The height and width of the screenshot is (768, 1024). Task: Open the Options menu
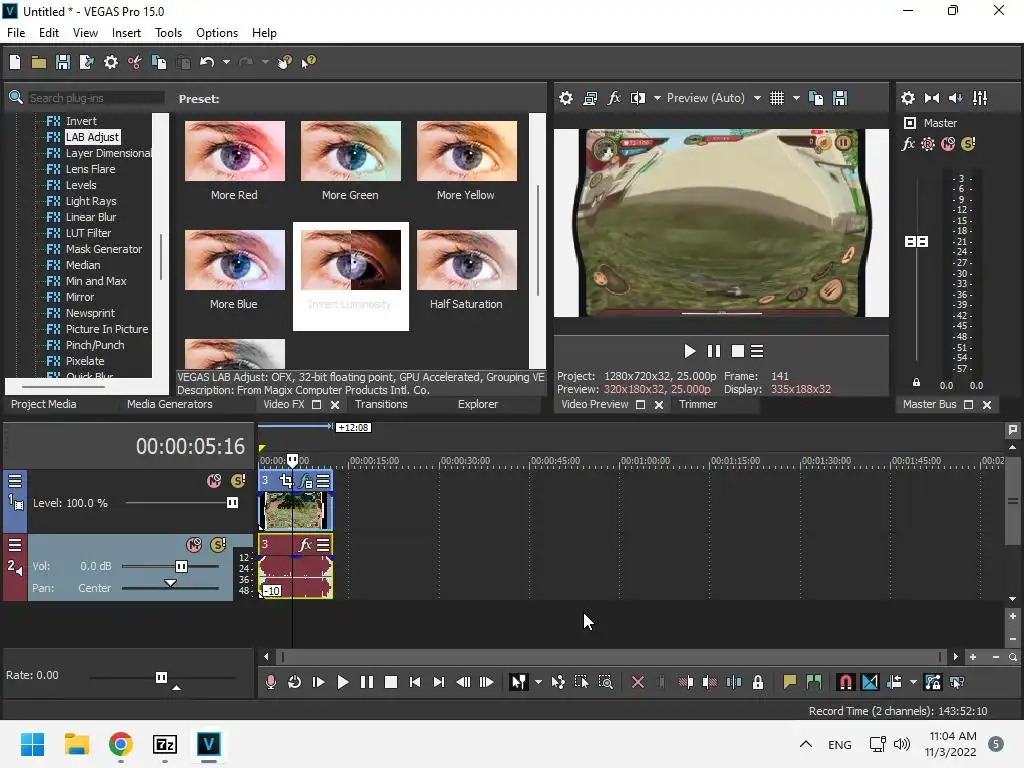point(217,33)
